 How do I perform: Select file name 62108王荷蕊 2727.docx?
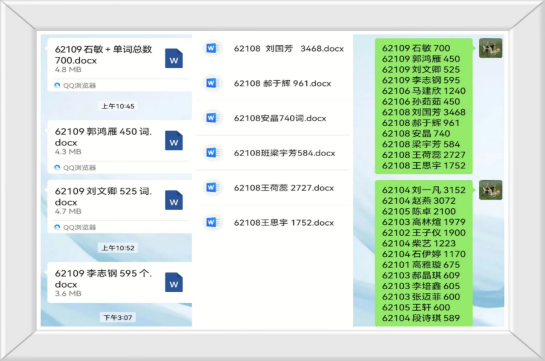point(284,188)
